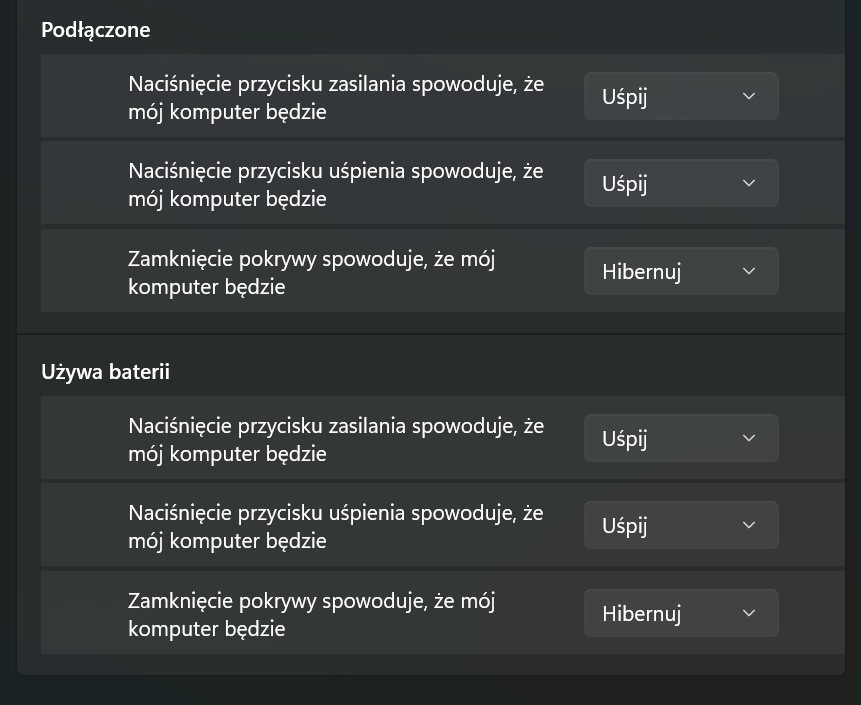The height and width of the screenshot is (705, 861).
Task: Click the Używa baterii section heading
Action: coord(105,372)
